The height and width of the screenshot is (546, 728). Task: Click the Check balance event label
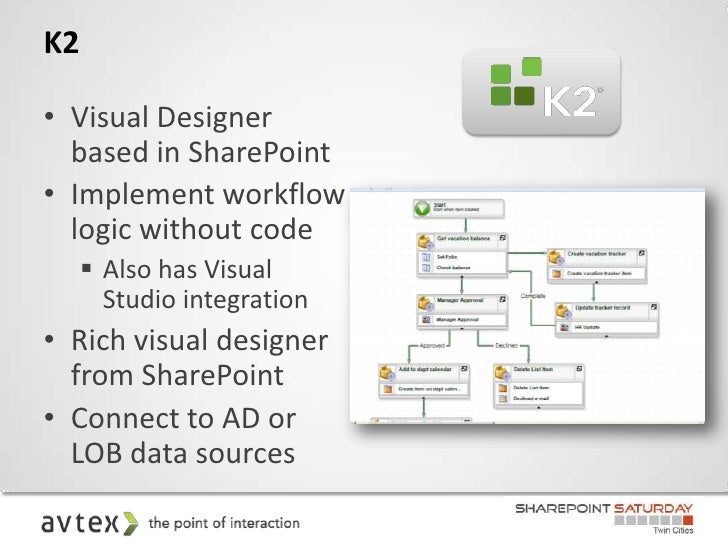(x=453, y=268)
